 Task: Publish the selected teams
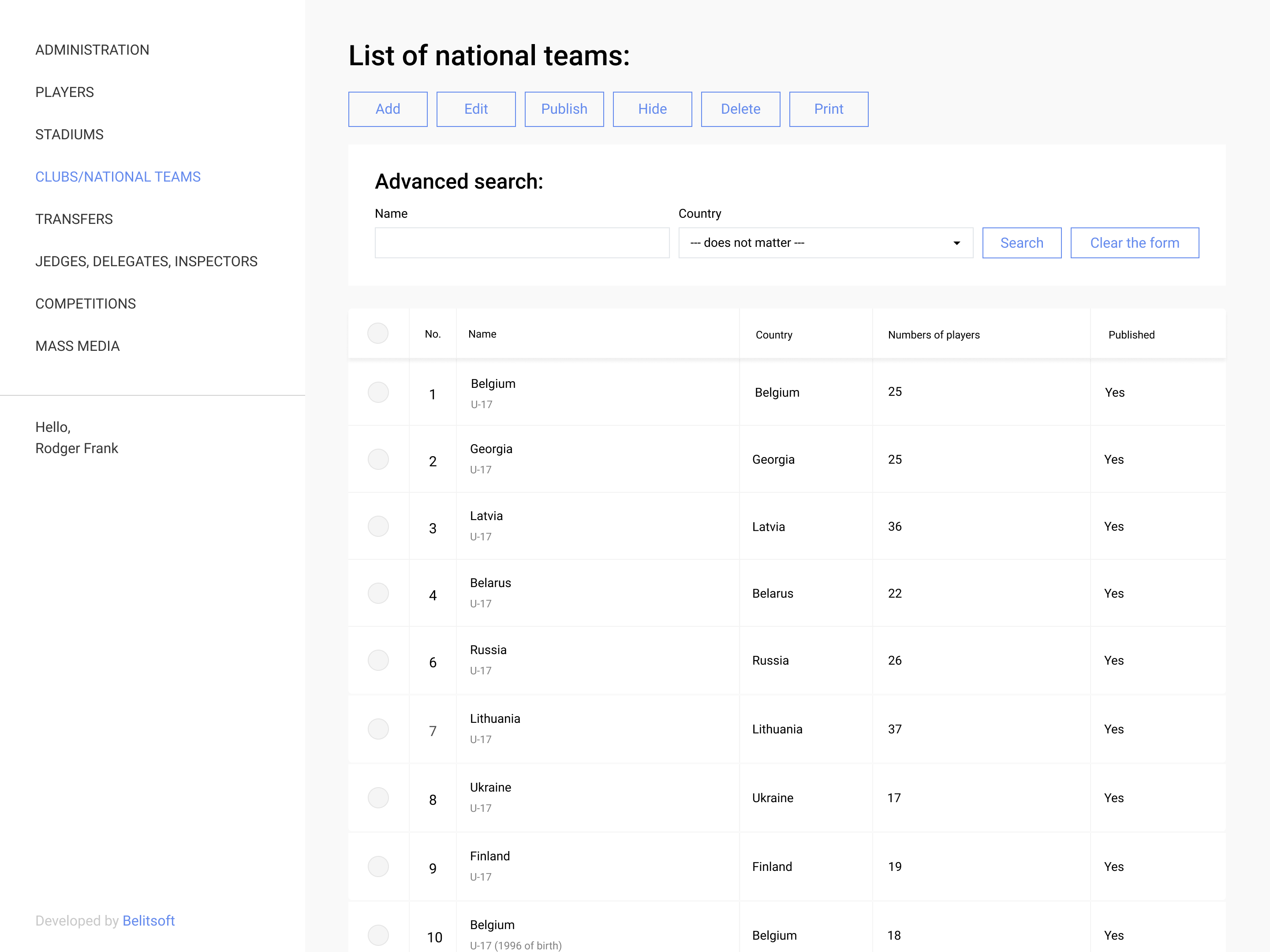[x=564, y=109]
